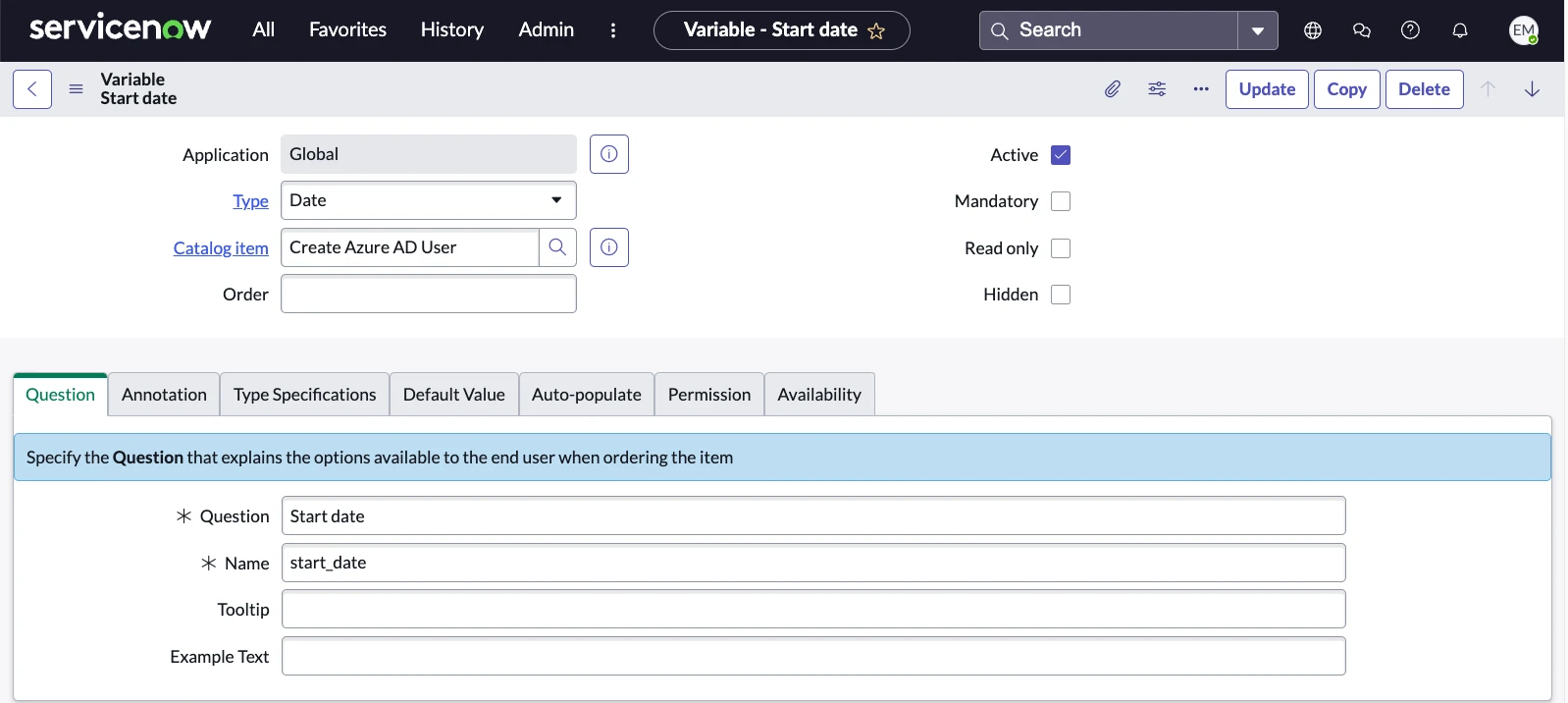The height and width of the screenshot is (703, 1568).
Task: Go to next record with down arrow
Action: click(x=1532, y=89)
